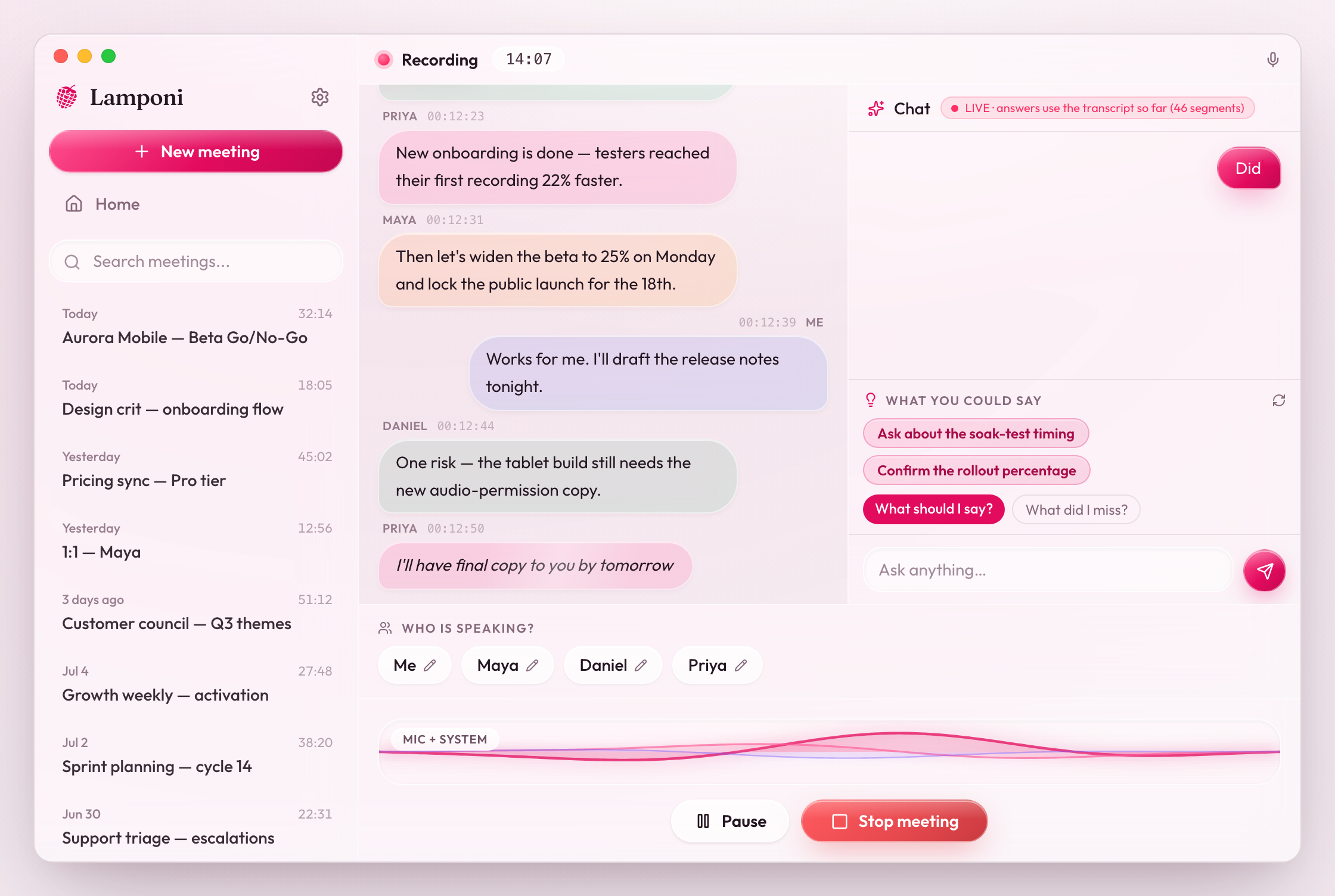The image size is (1335, 896).
Task: Stop the meeting
Action: click(x=894, y=821)
